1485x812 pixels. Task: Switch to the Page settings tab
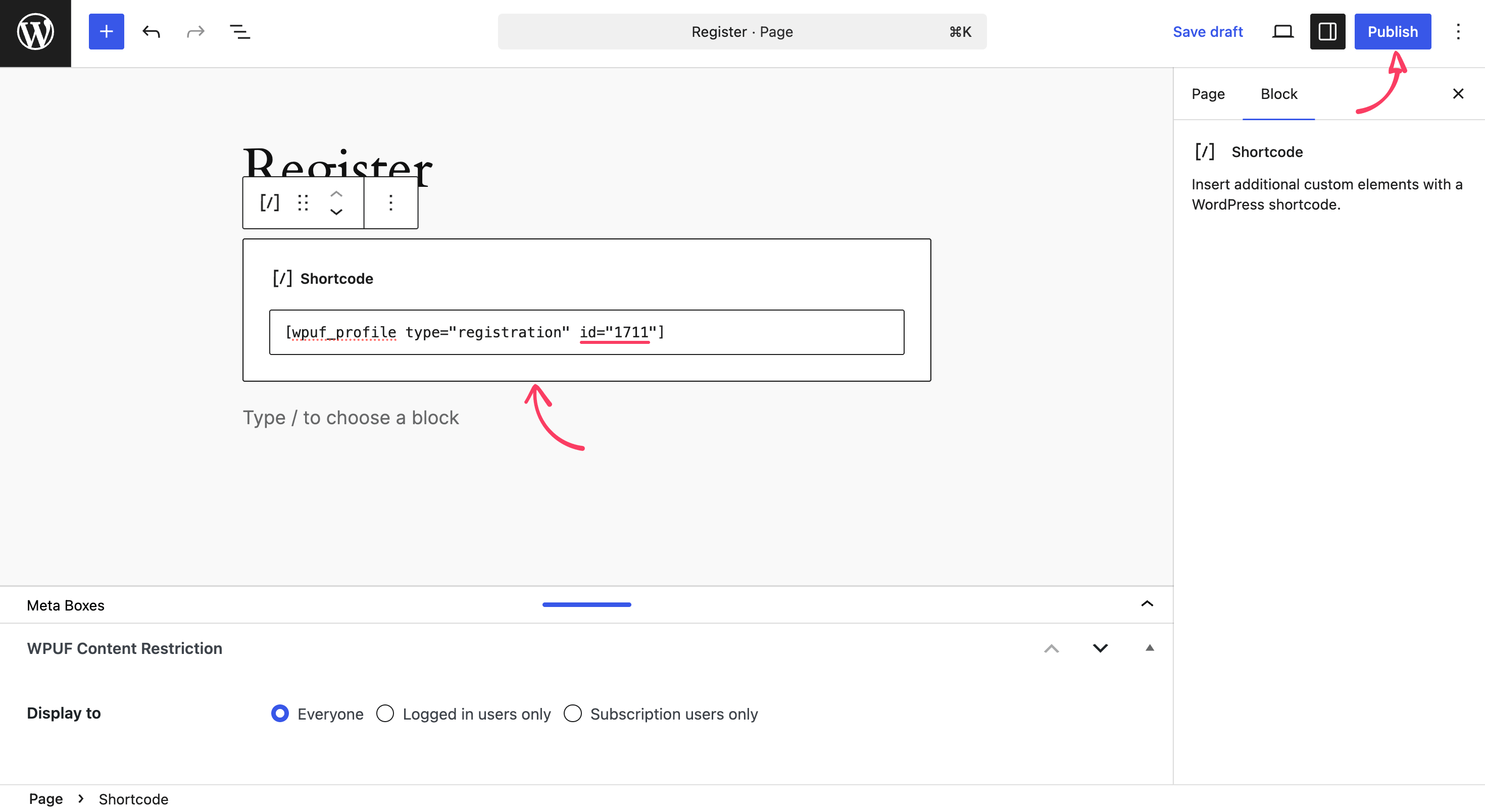pyautogui.click(x=1208, y=94)
